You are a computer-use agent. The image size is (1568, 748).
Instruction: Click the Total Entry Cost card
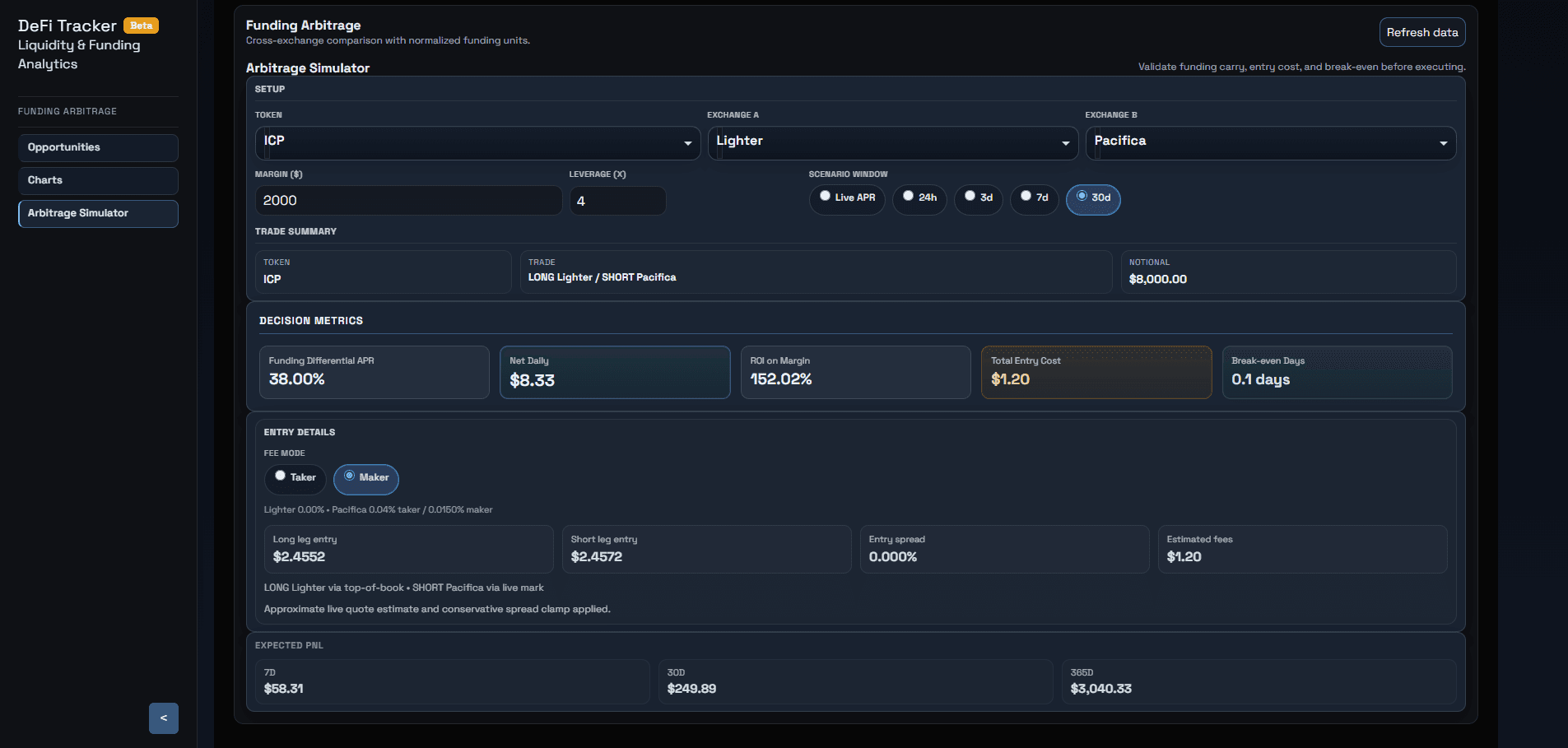pyautogui.click(x=1096, y=372)
